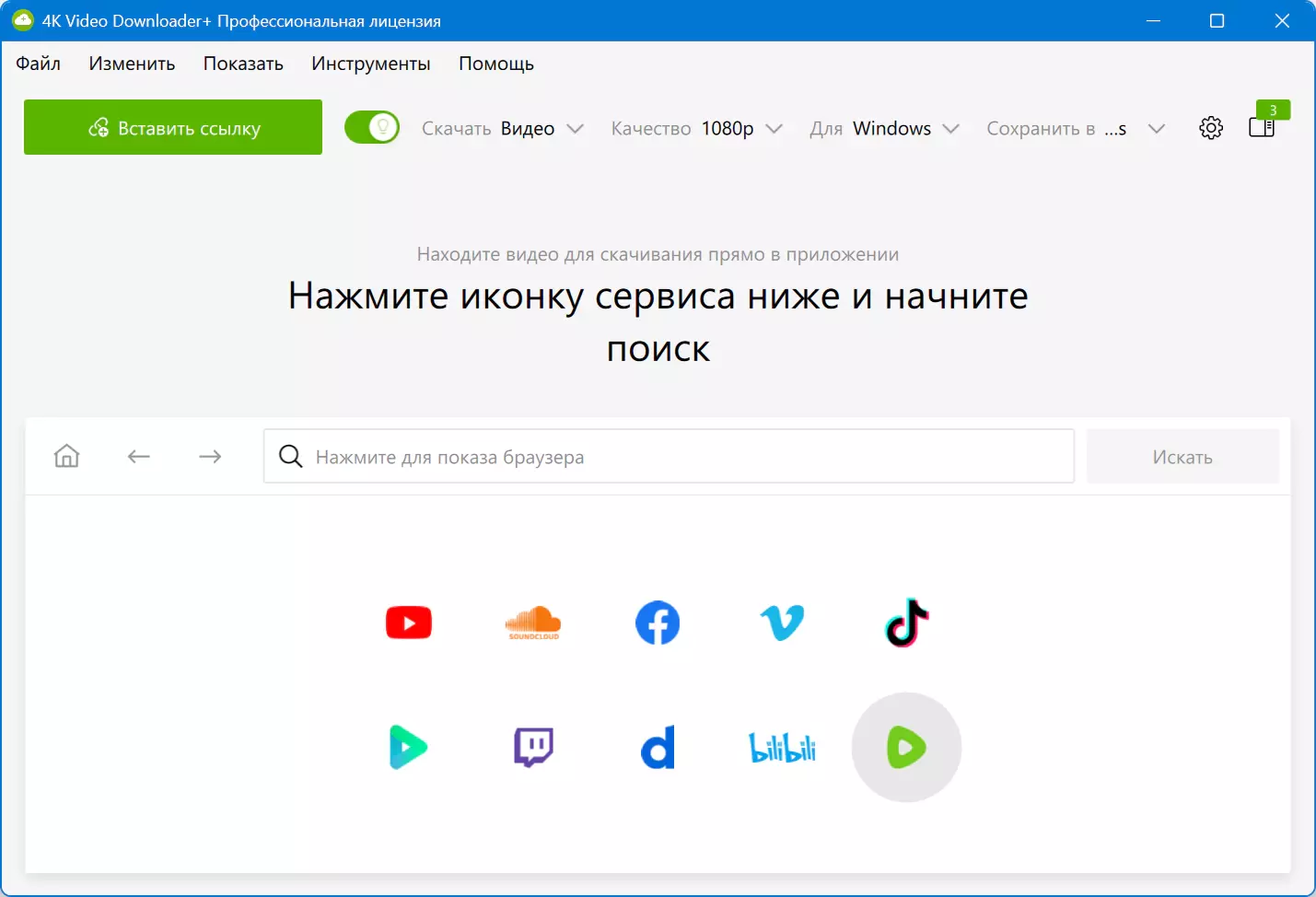Go to the browser home page
The width and height of the screenshot is (1316, 897).
[x=66, y=456]
